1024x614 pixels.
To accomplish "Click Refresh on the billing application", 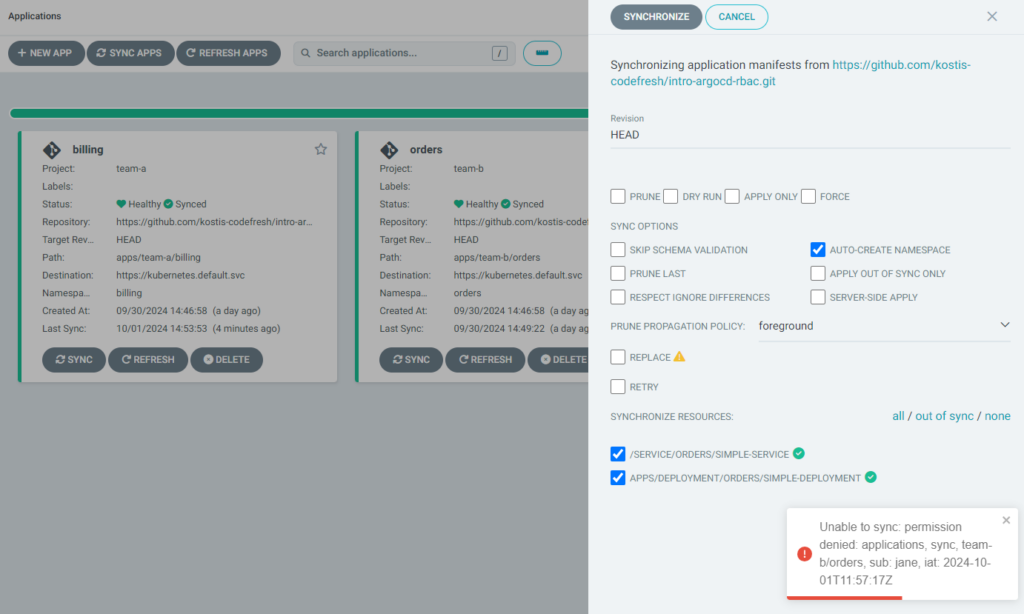I will point(147,360).
